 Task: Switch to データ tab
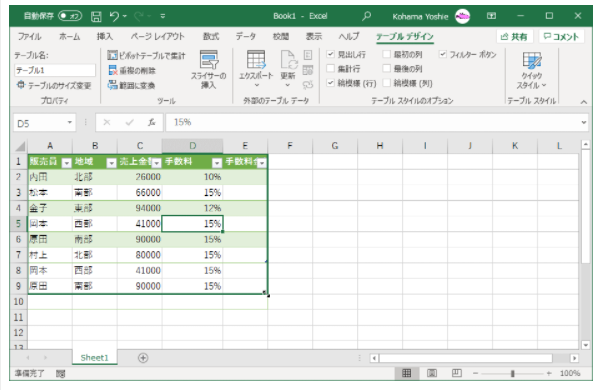[x=246, y=36]
